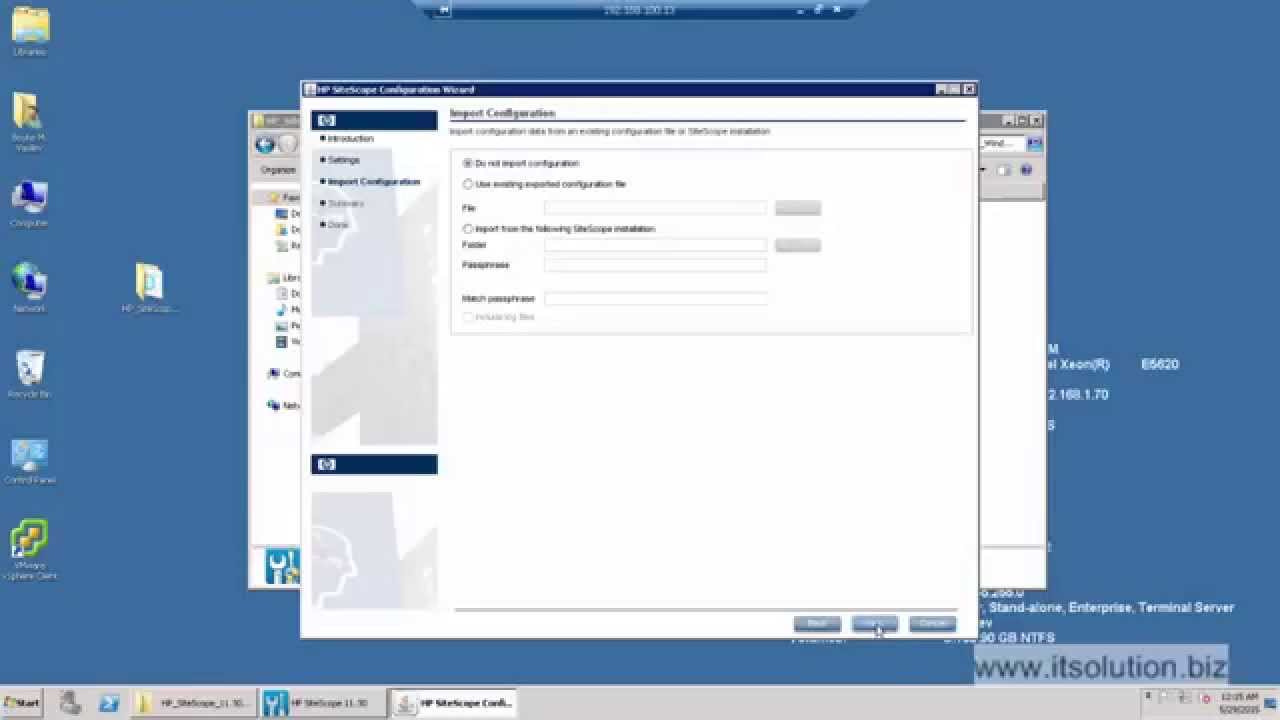Click the red system tray notification icon
The height and width of the screenshot is (720, 1280).
pos(1206,698)
